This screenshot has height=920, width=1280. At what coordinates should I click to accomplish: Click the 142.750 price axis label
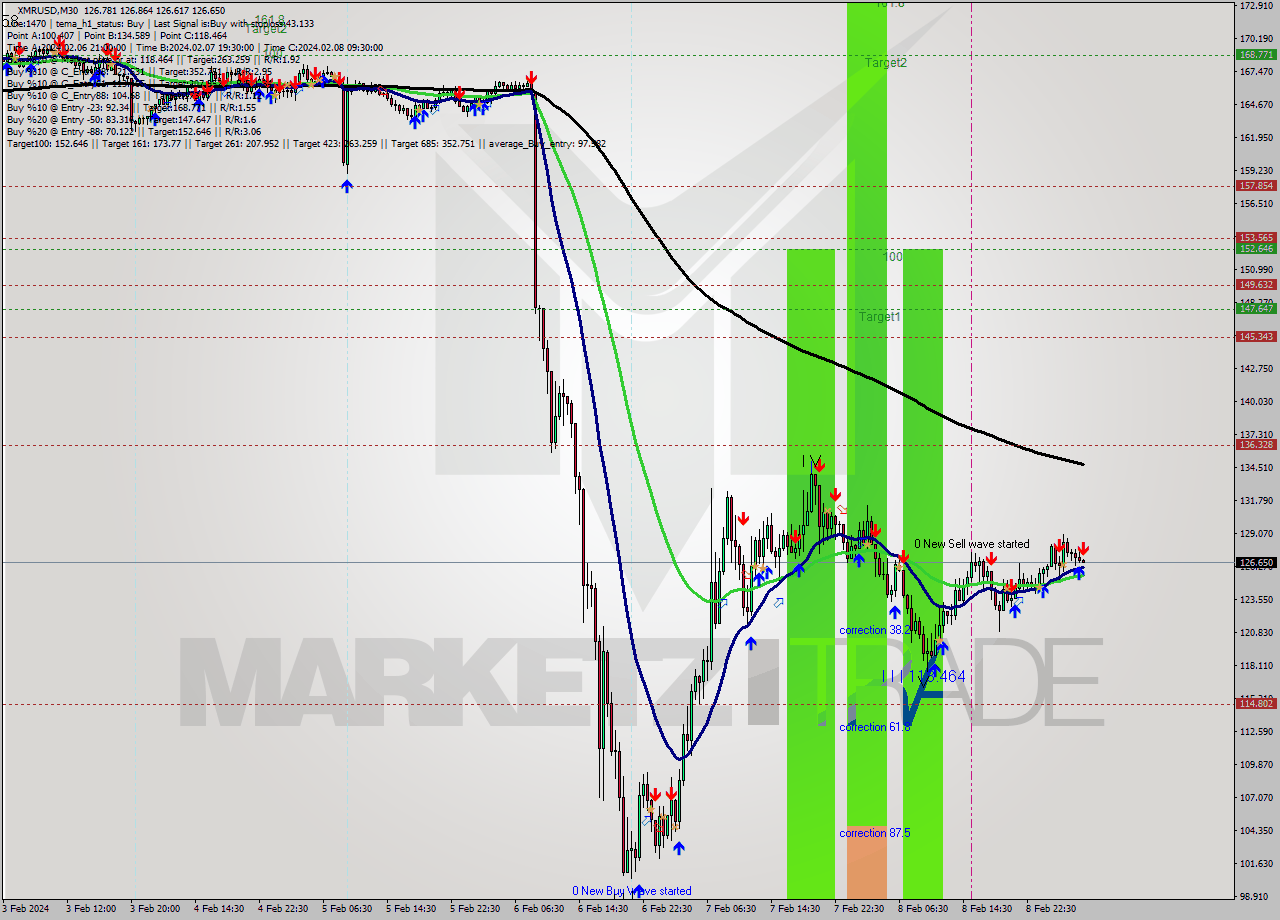pos(1256,368)
